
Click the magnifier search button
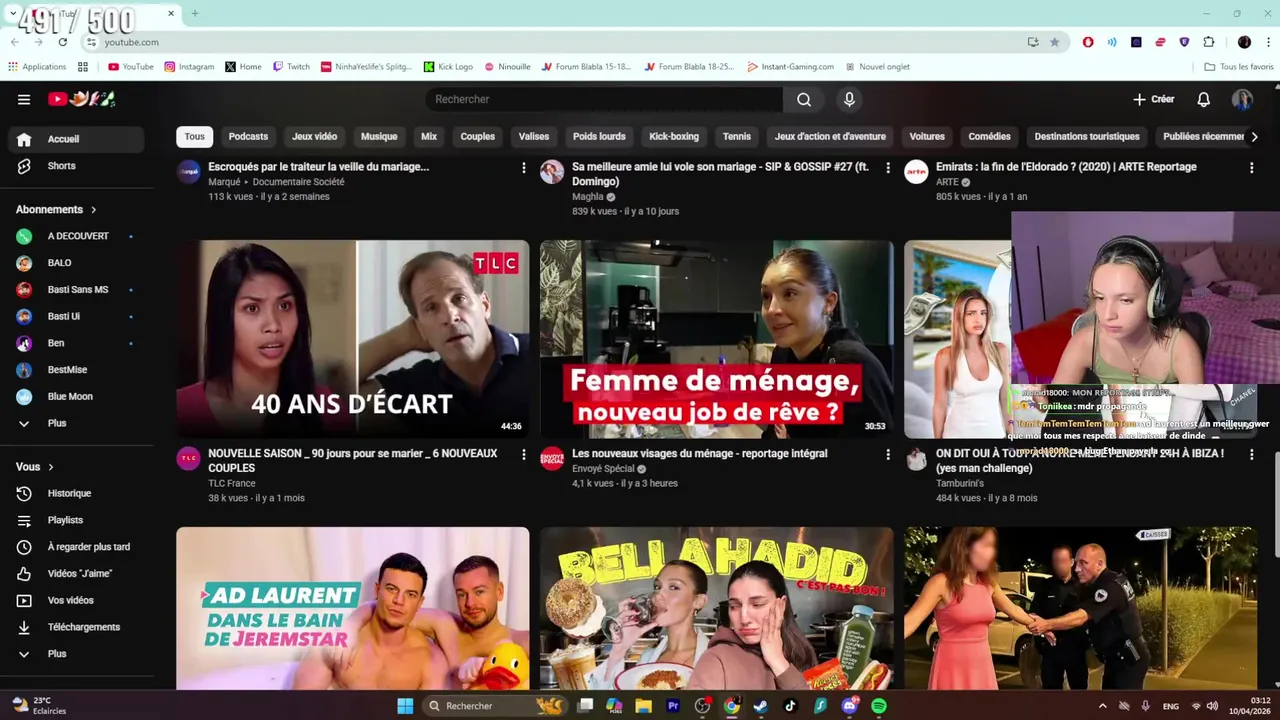pyautogui.click(x=804, y=99)
